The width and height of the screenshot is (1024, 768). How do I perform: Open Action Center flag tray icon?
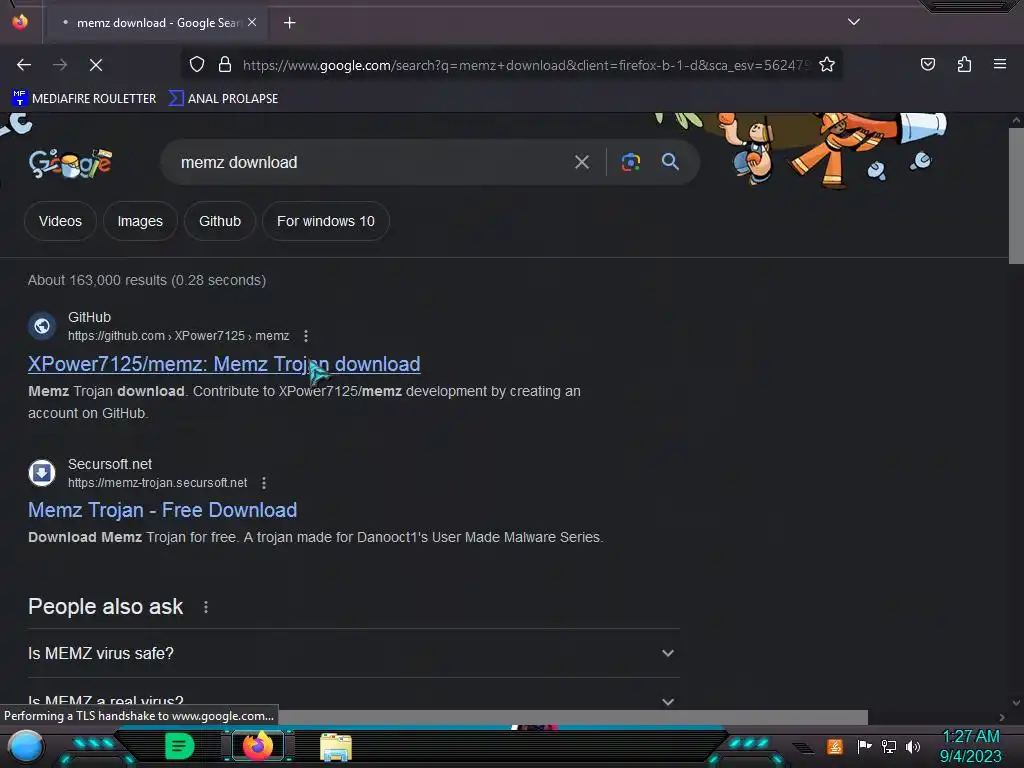(864, 746)
